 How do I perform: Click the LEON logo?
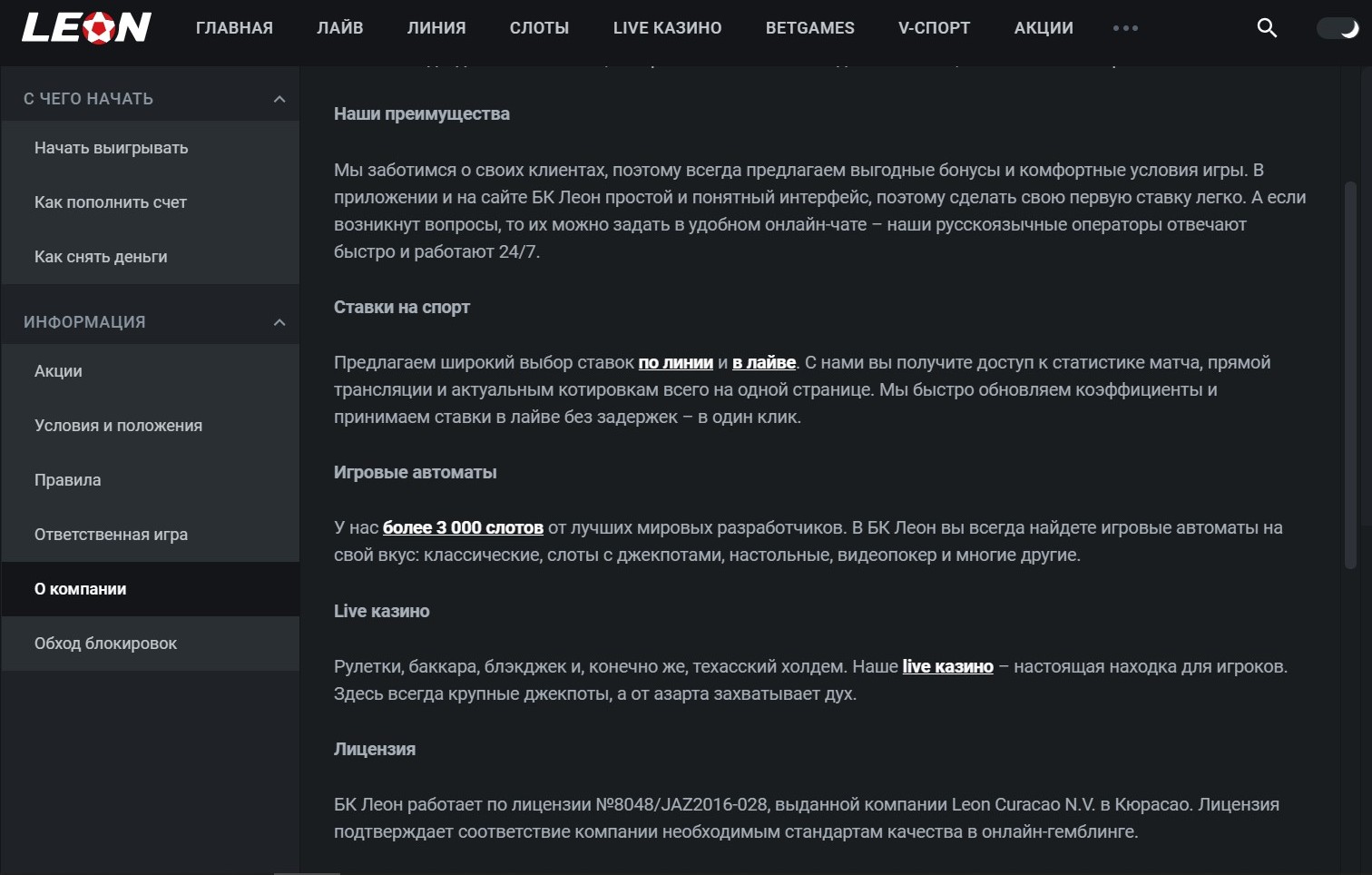pyautogui.click(x=86, y=28)
